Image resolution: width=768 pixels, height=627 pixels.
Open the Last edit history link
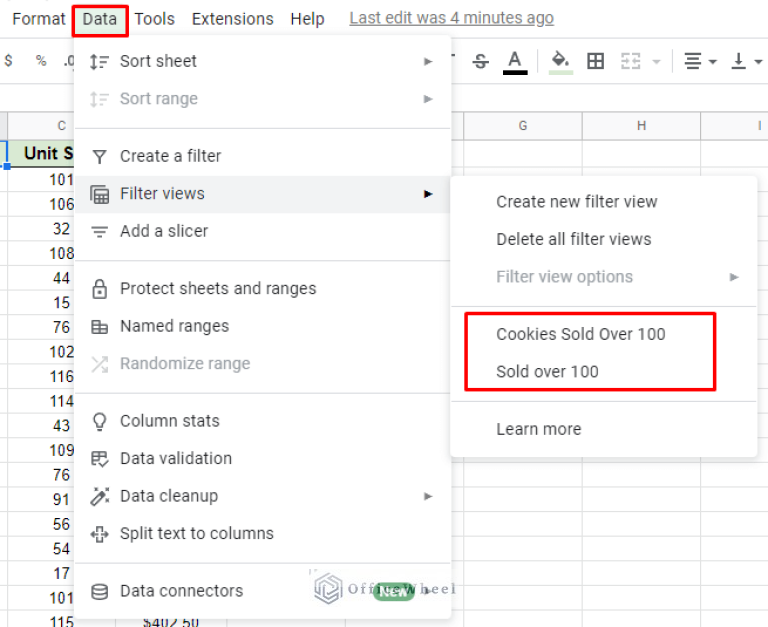pos(451,18)
